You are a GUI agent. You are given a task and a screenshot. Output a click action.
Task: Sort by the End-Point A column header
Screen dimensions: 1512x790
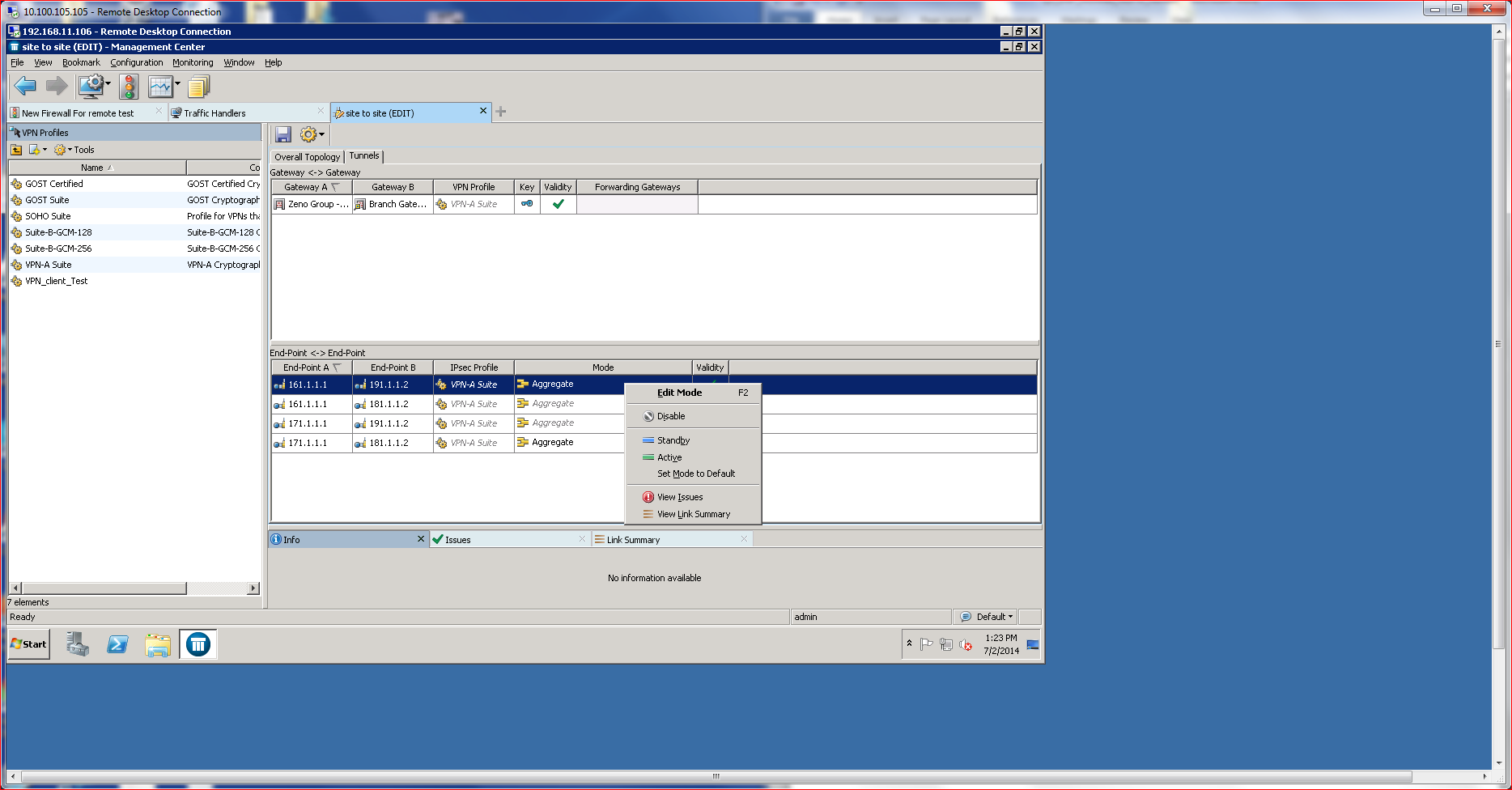coord(312,367)
